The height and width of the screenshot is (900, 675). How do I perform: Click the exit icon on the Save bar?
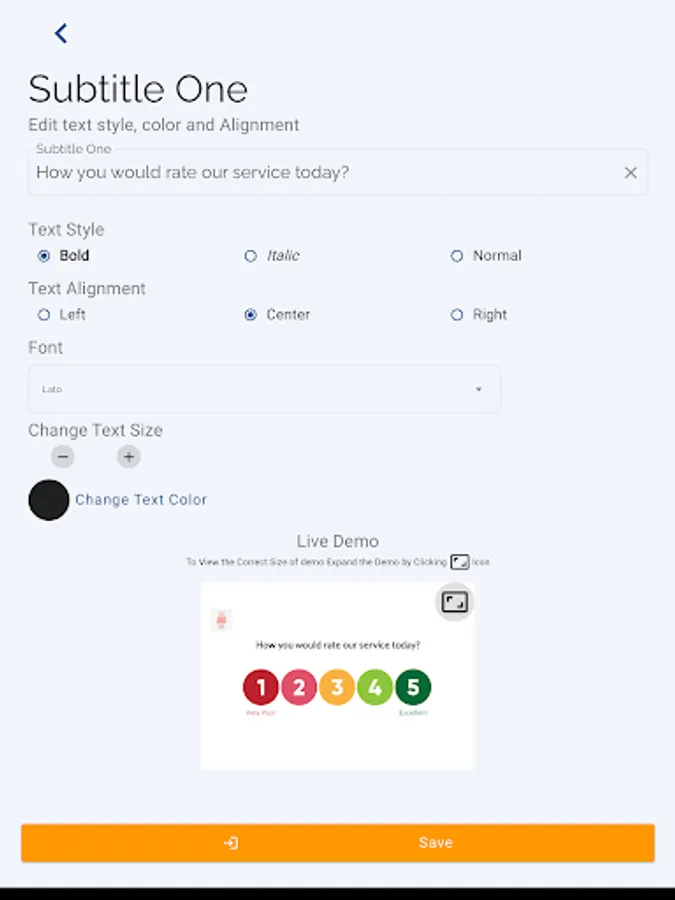pyautogui.click(x=232, y=842)
